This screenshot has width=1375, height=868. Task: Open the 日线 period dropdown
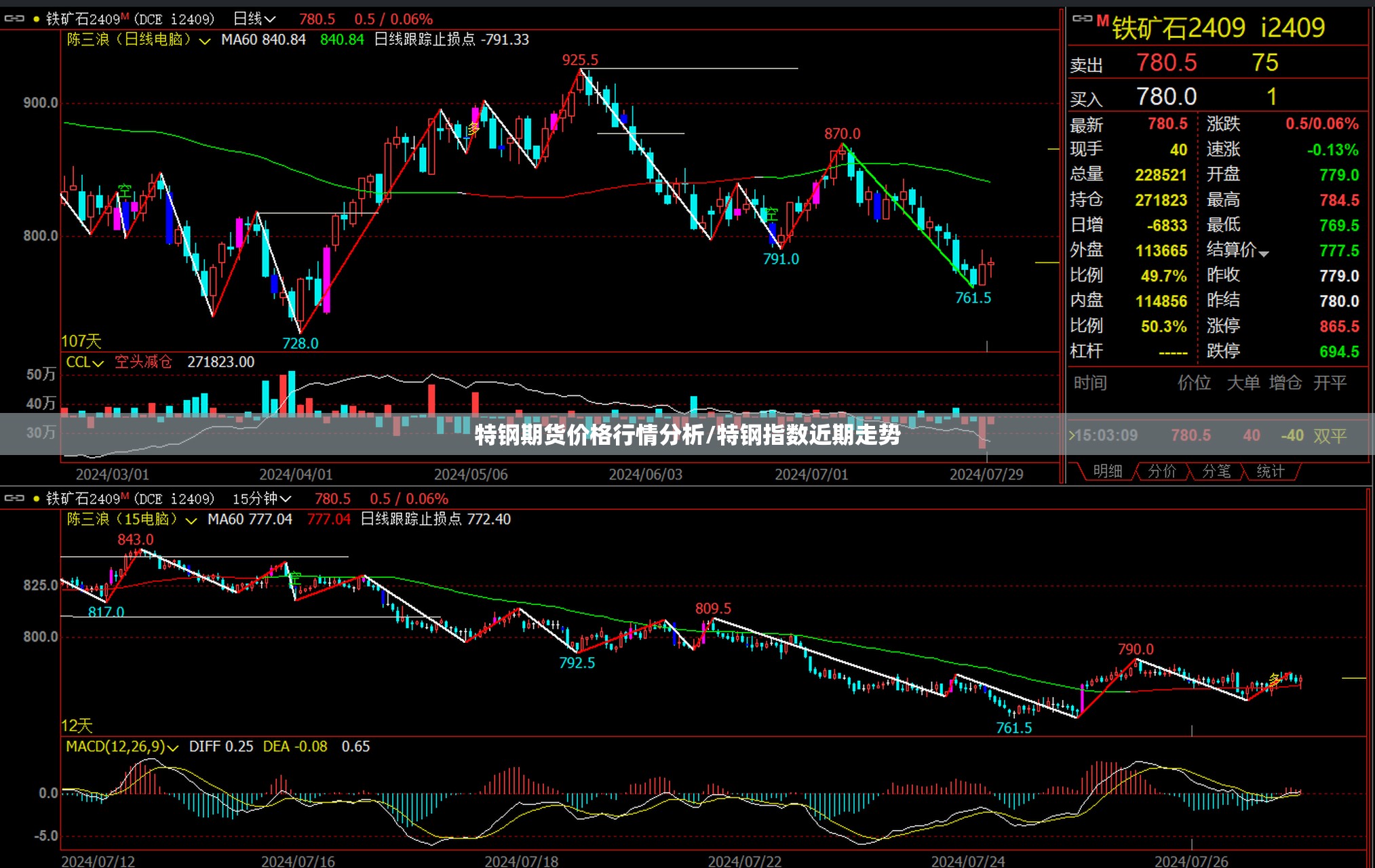(254, 19)
